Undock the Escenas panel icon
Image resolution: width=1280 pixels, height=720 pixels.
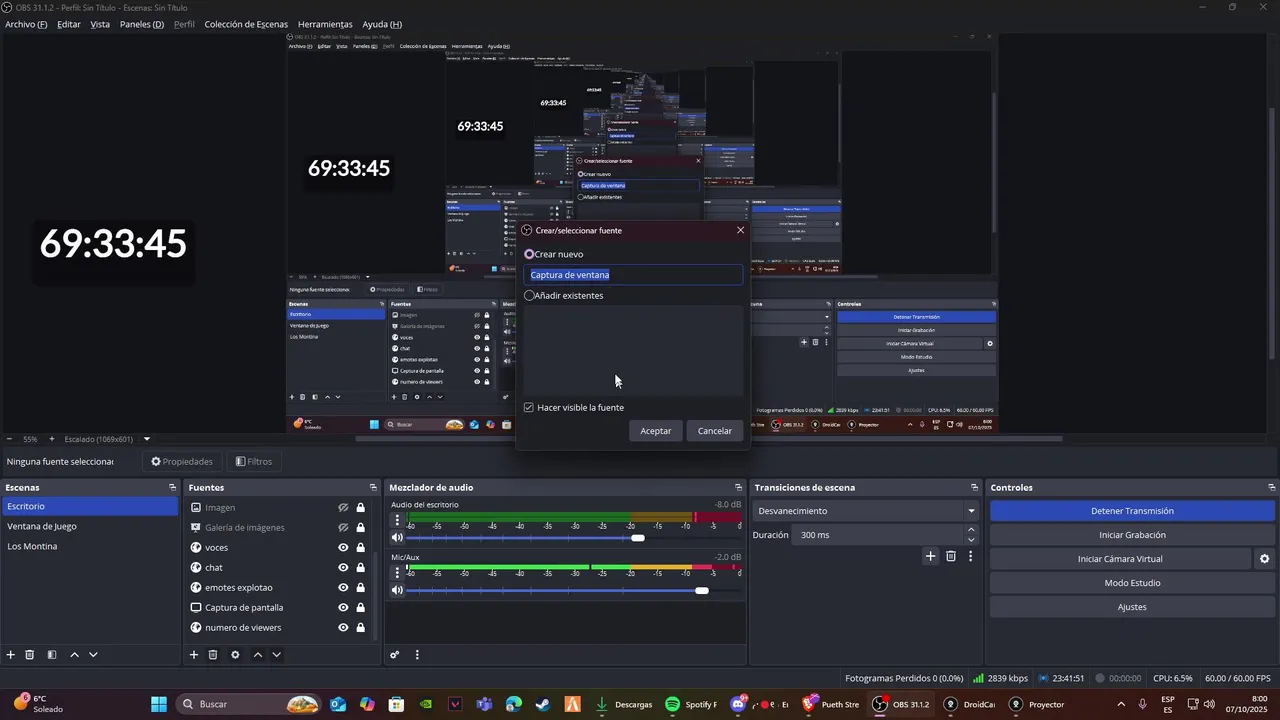172,487
